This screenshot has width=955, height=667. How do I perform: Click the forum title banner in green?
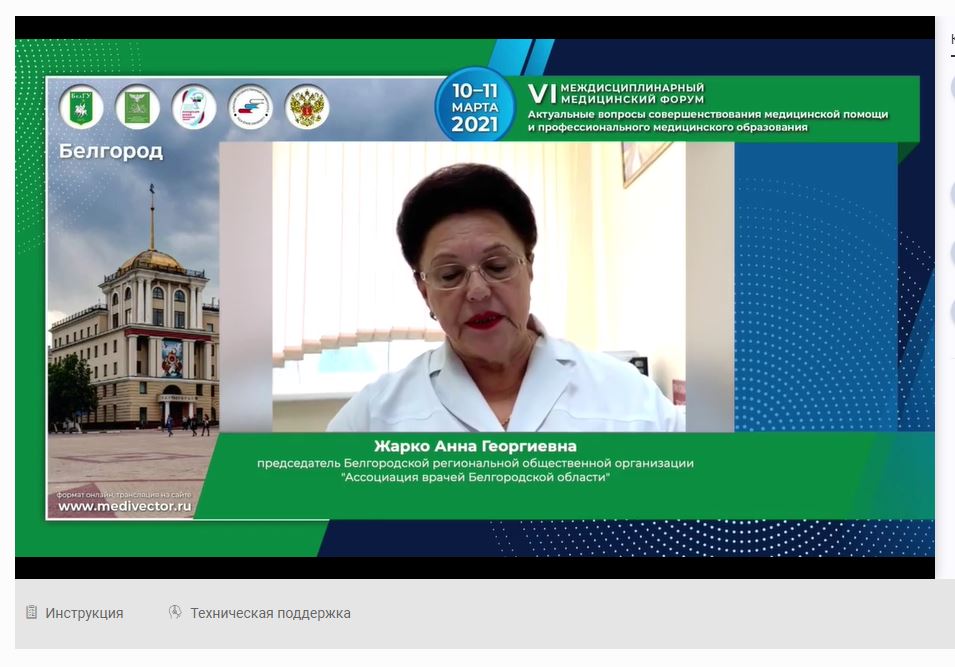(708, 108)
